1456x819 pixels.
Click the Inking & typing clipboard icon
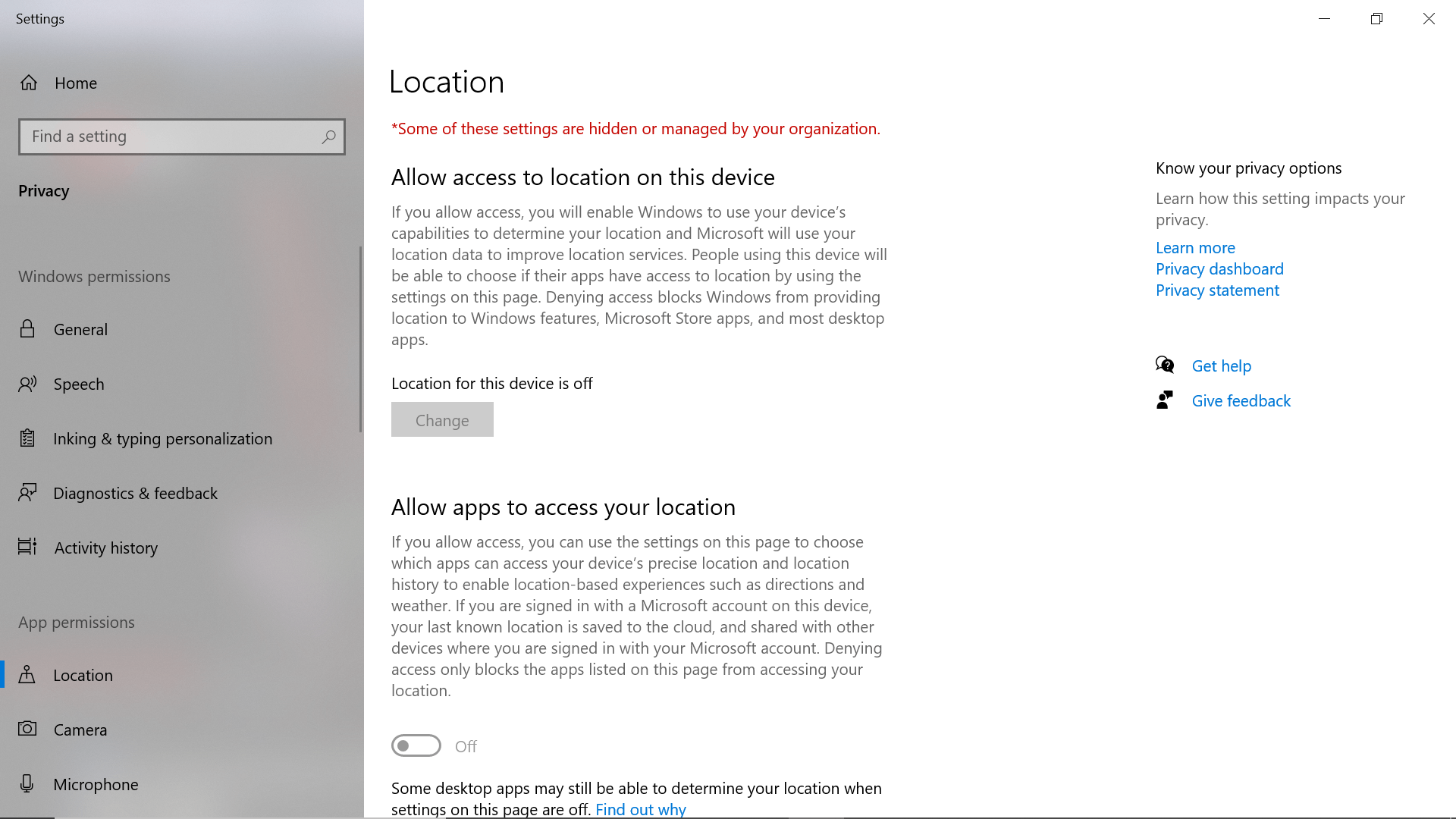coord(27,438)
